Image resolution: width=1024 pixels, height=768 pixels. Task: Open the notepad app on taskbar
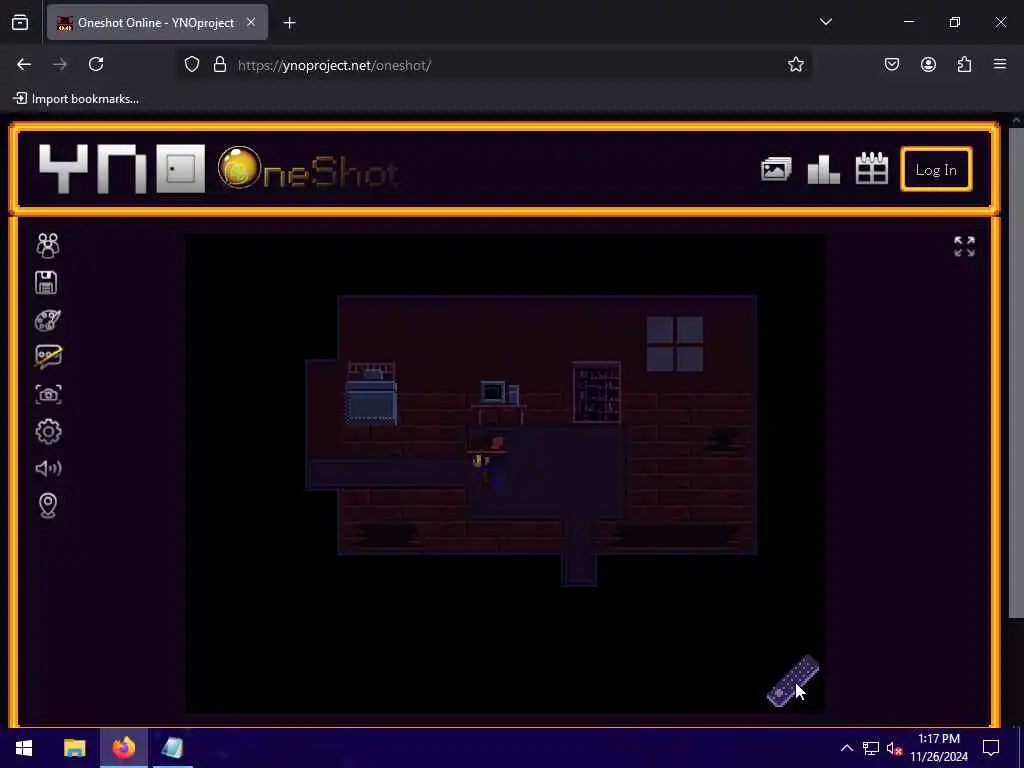click(x=172, y=748)
